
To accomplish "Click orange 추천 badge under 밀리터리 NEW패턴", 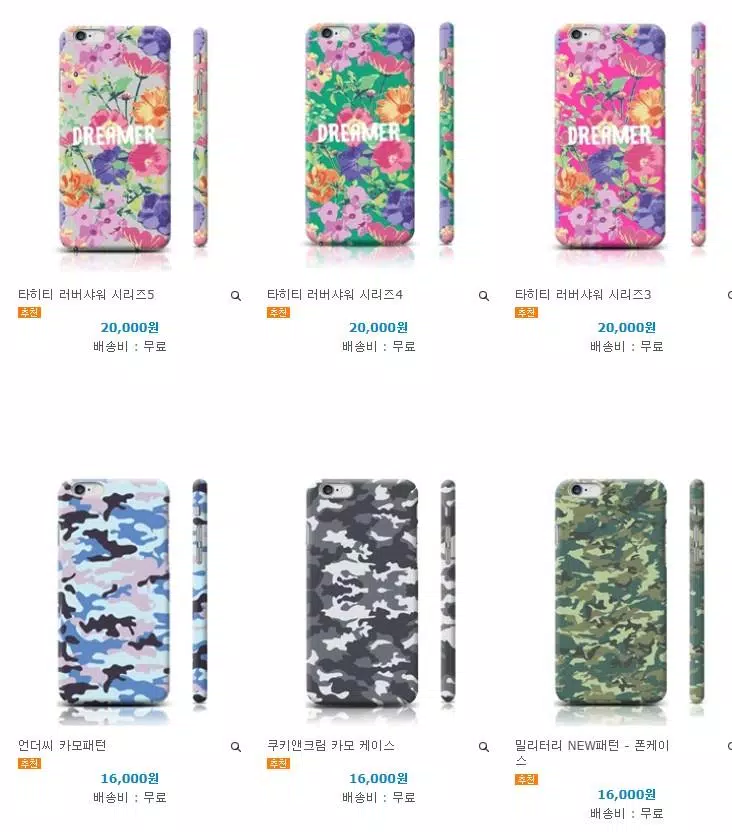I will coord(526,779).
